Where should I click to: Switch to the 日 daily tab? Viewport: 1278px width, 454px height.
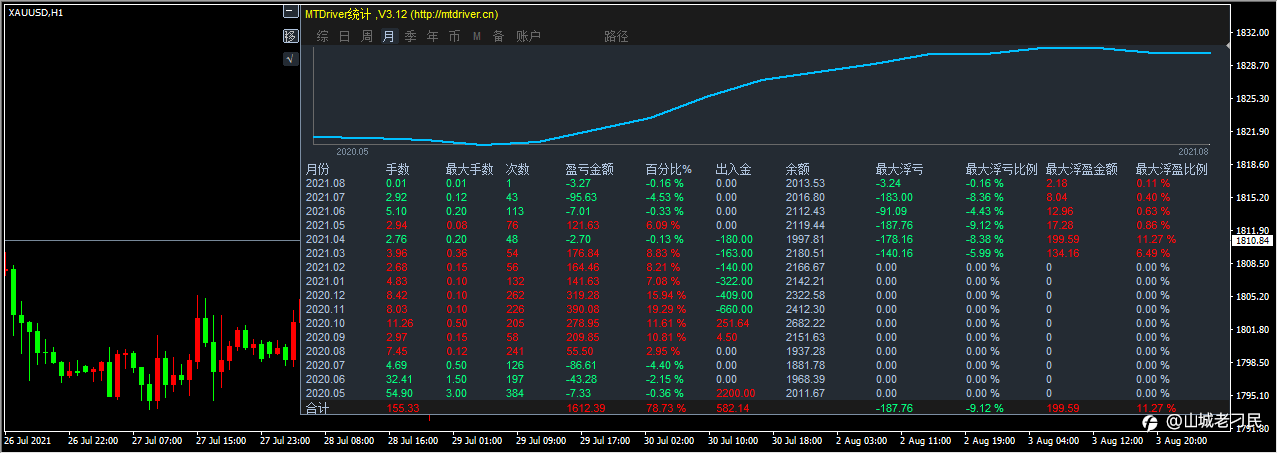345,36
